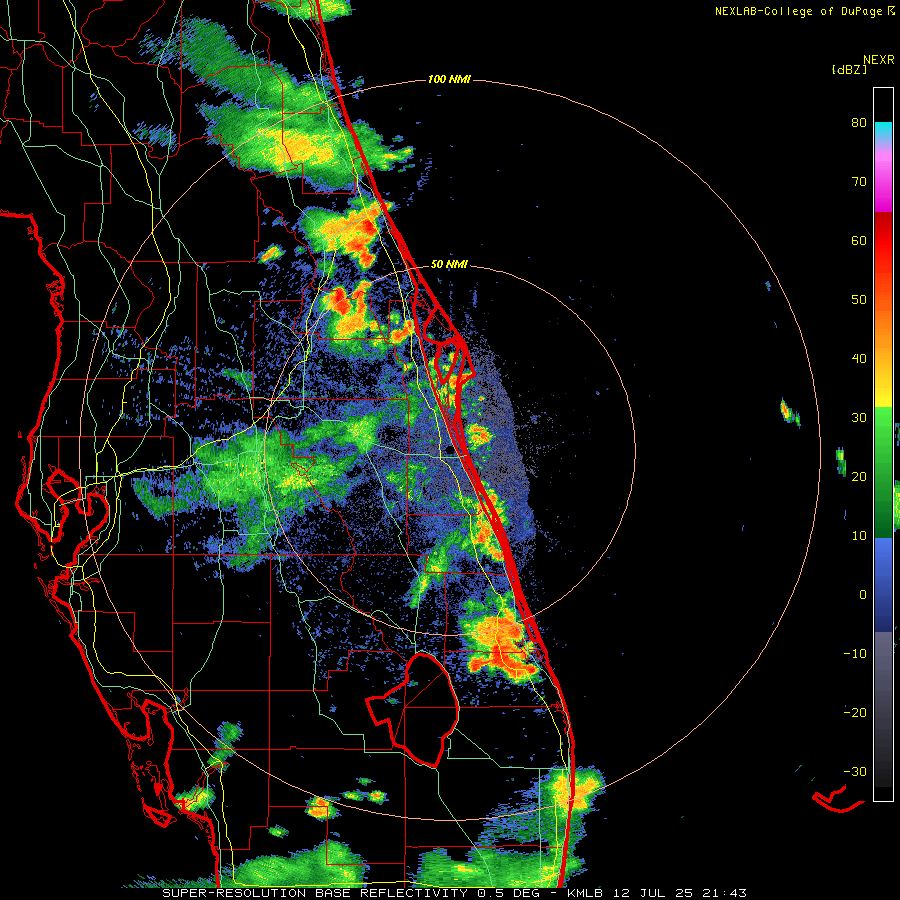Click the 30 value on the dBZ scale
Image resolution: width=900 pixels, height=900 pixels.
pyautogui.click(x=859, y=417)
